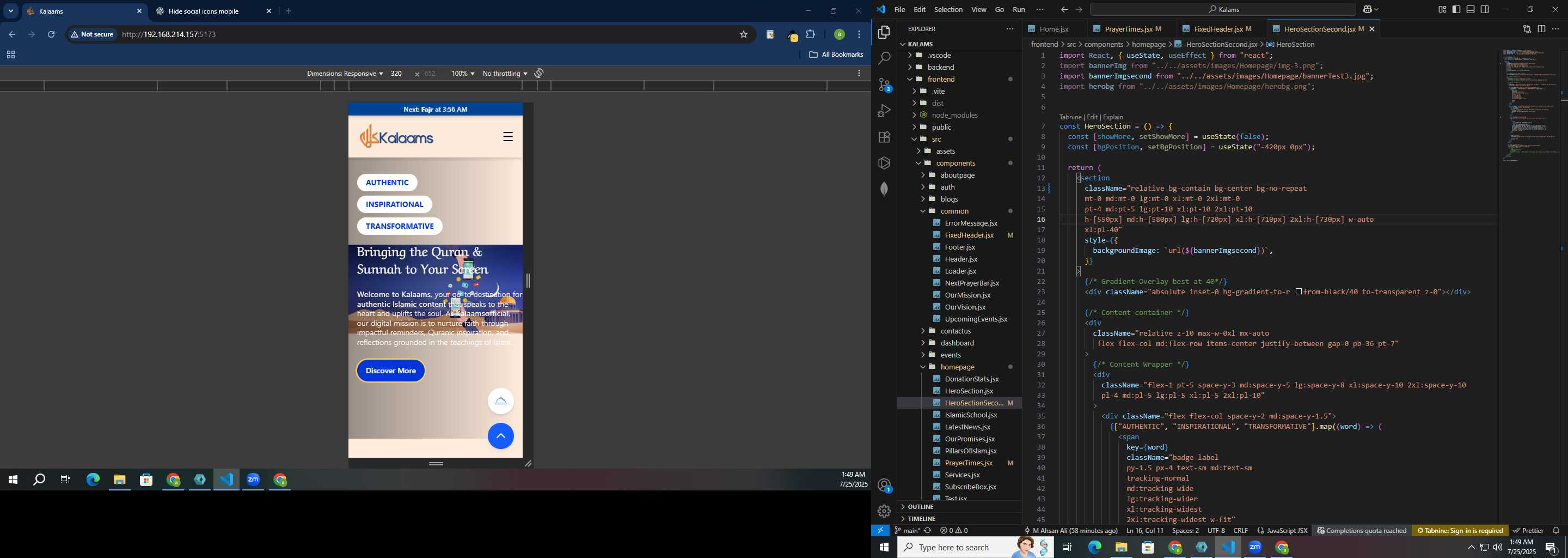Open Zoom from the right taskbar
The width and height of the screenshot is (1568, 558).
(1255, 548)
